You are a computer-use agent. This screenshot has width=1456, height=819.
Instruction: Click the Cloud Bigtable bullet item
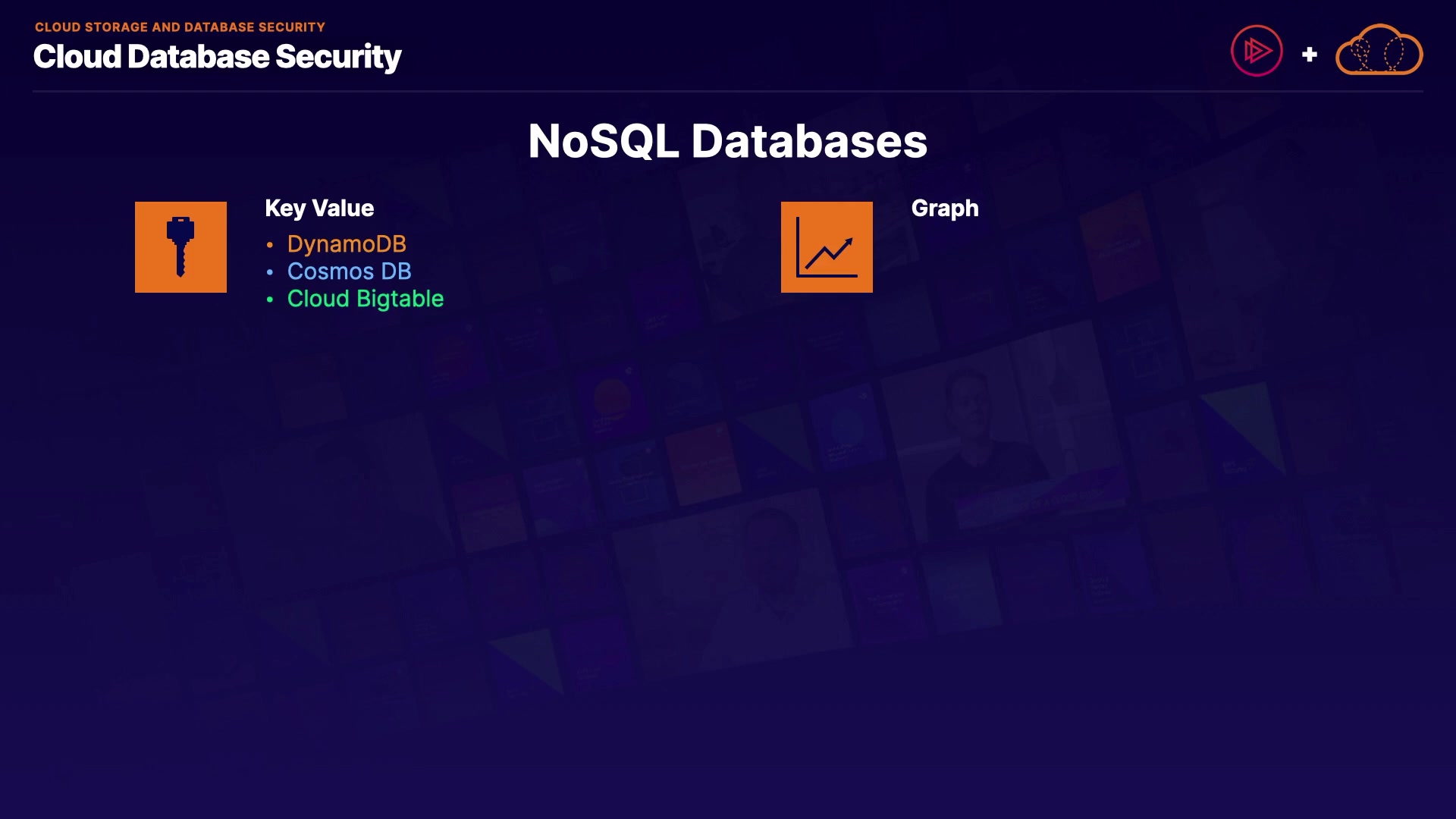pos(365,299)
